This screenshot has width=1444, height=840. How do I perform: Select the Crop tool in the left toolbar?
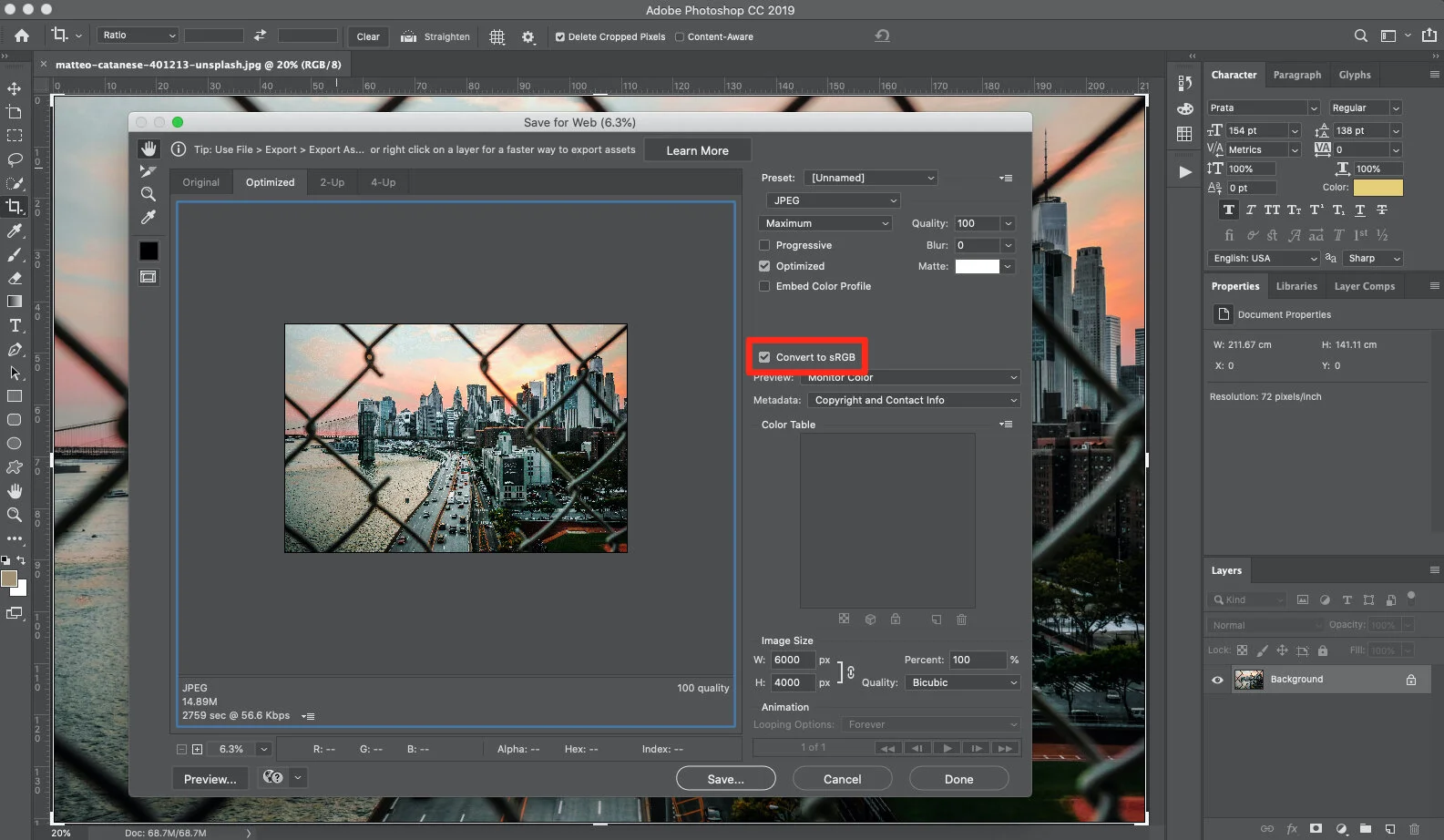tap(15, 207)
